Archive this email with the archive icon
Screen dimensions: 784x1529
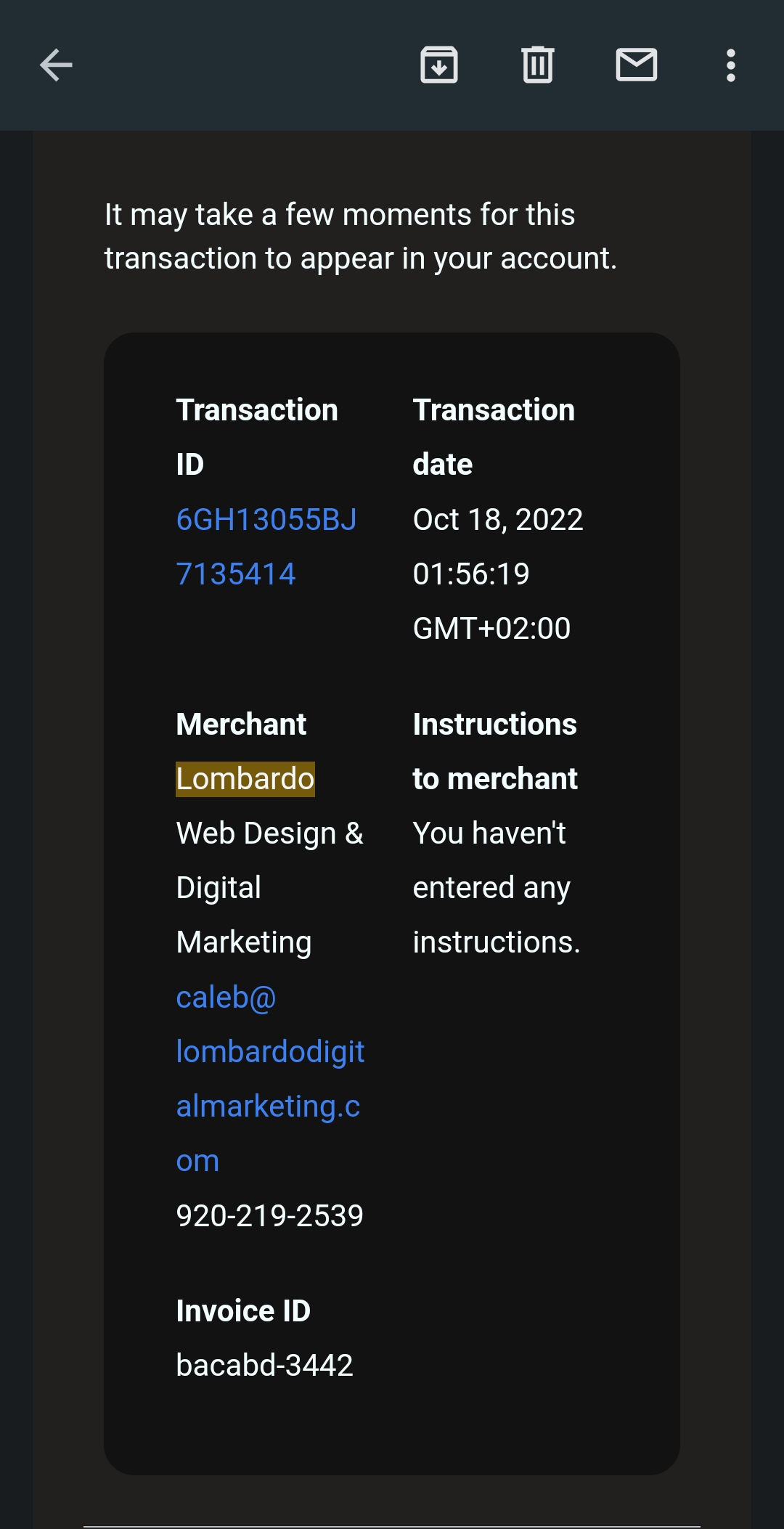439,65
